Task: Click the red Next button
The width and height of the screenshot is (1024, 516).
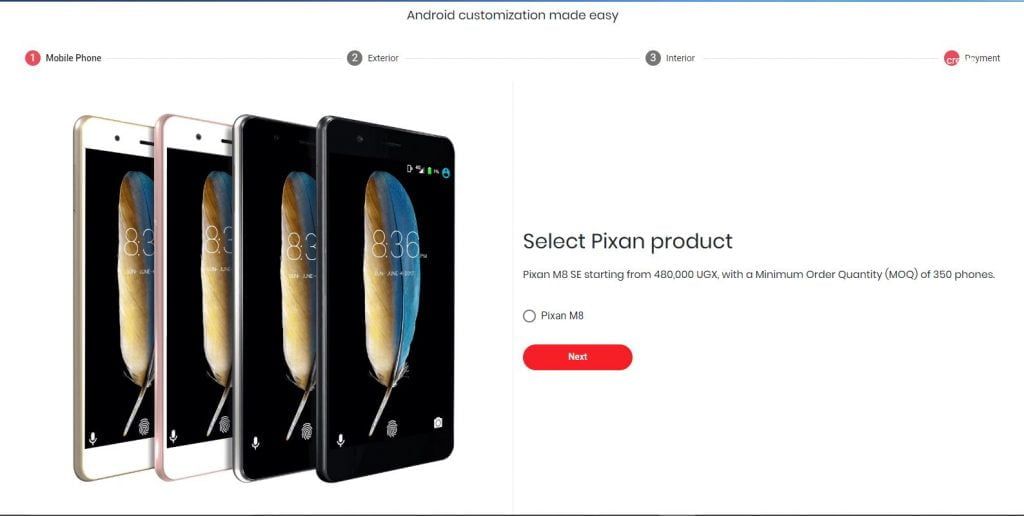Action: [577, 357]
